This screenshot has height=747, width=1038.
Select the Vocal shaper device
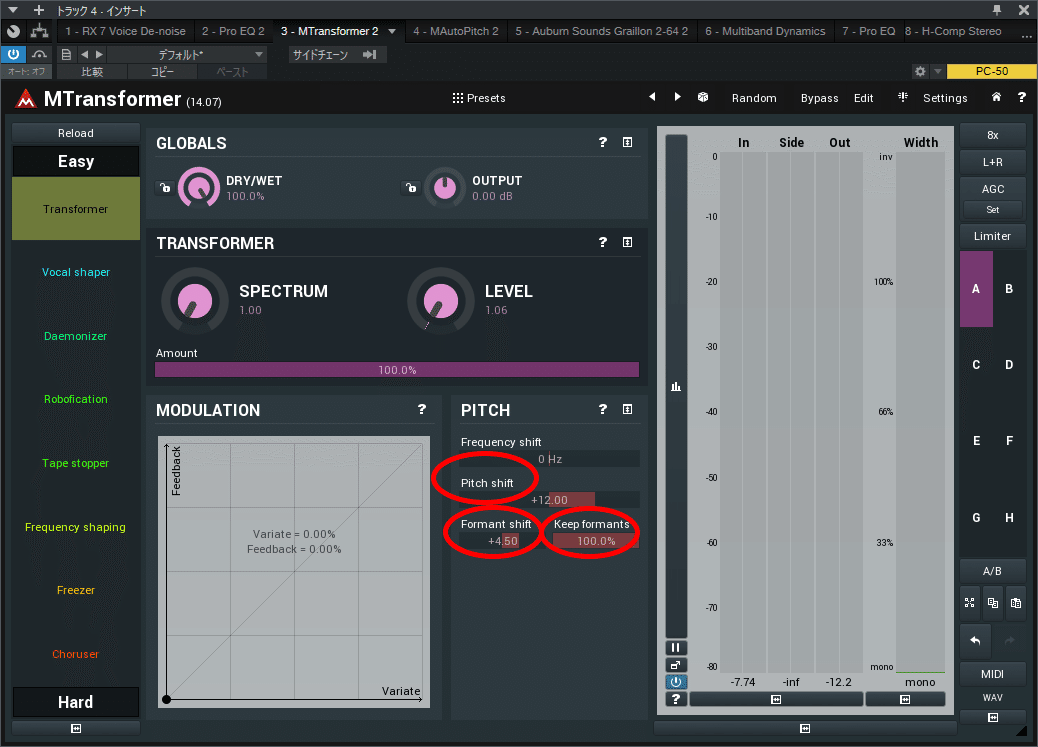75,272
